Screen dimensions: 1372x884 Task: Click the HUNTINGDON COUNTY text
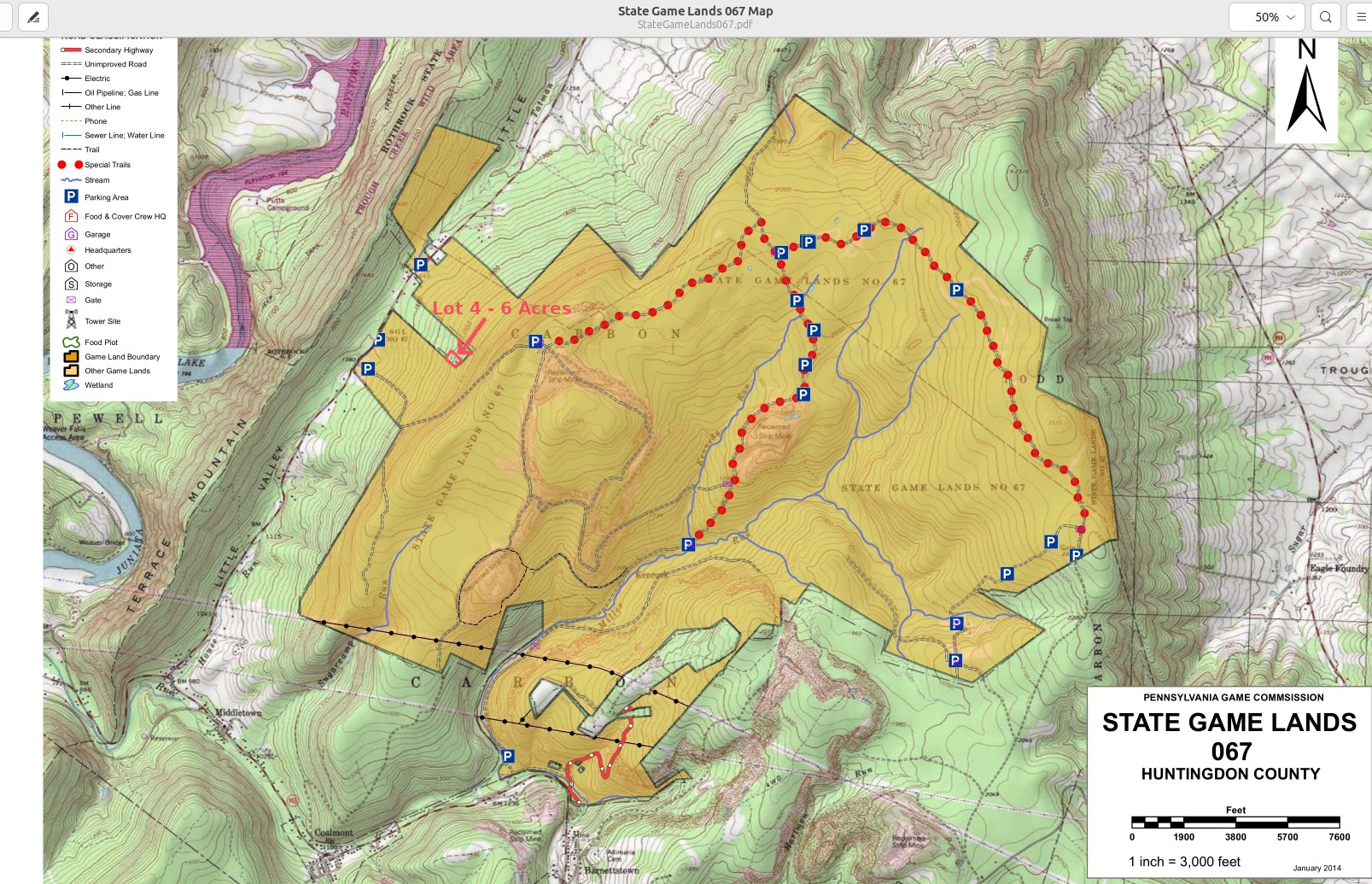(x=1230, y=774)
